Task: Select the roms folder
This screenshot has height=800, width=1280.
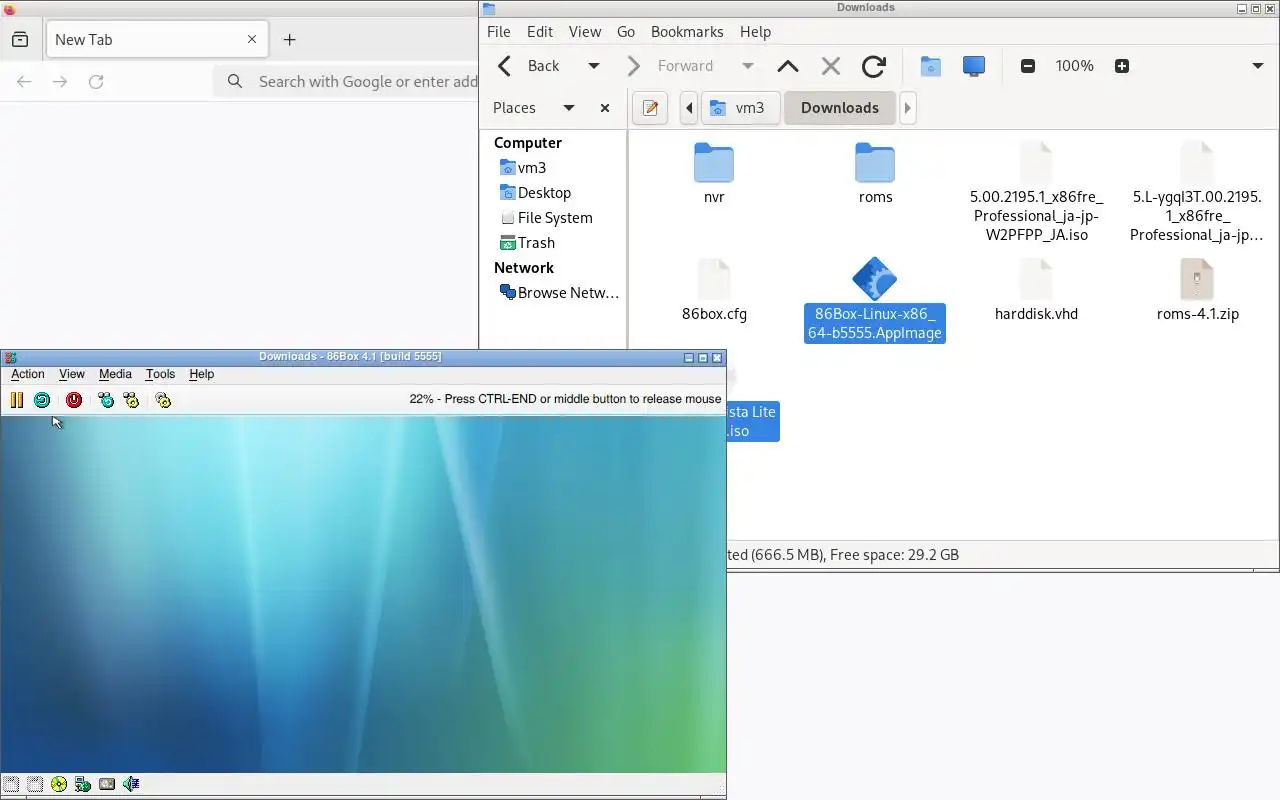Action: point(875,174)
